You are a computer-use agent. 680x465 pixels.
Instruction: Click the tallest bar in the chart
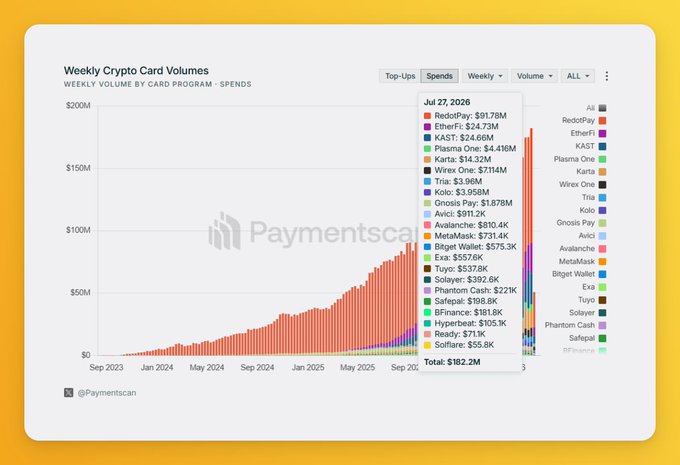[x=531, y=242]
